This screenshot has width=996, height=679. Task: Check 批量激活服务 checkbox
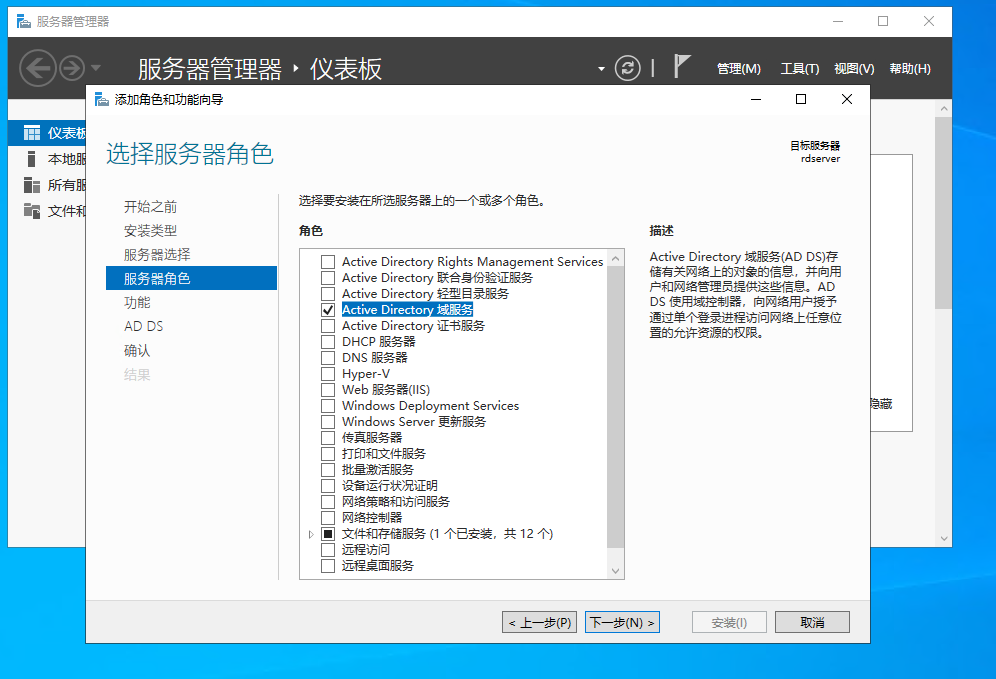328,469
